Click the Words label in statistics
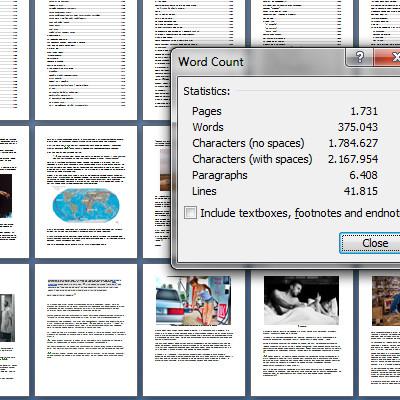The image size is (400, 400). point(208,127)
